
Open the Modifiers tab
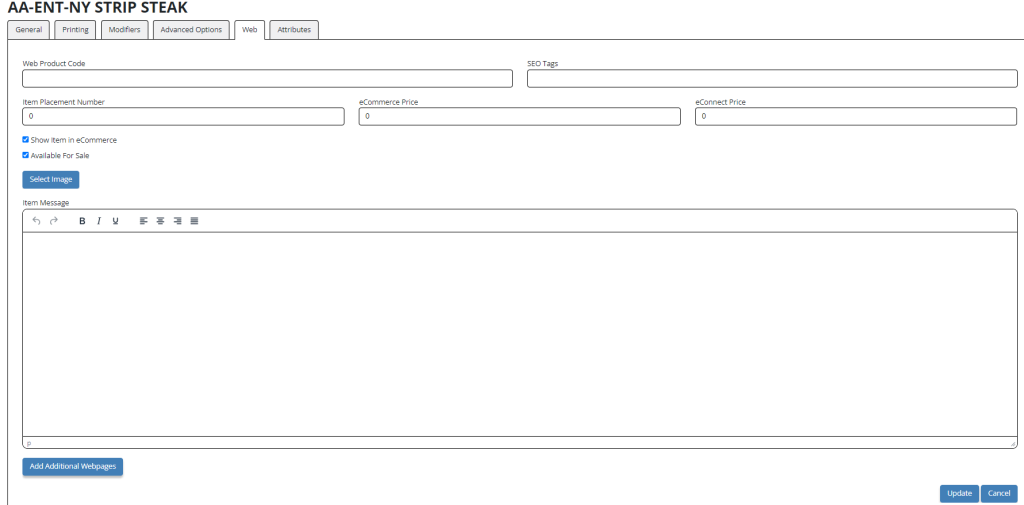click(125, 30)
